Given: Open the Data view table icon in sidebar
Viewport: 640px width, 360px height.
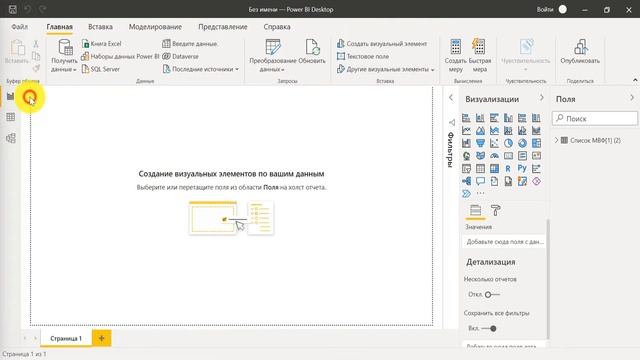Looking at the screenshot, I should click(x=11, y=117).
